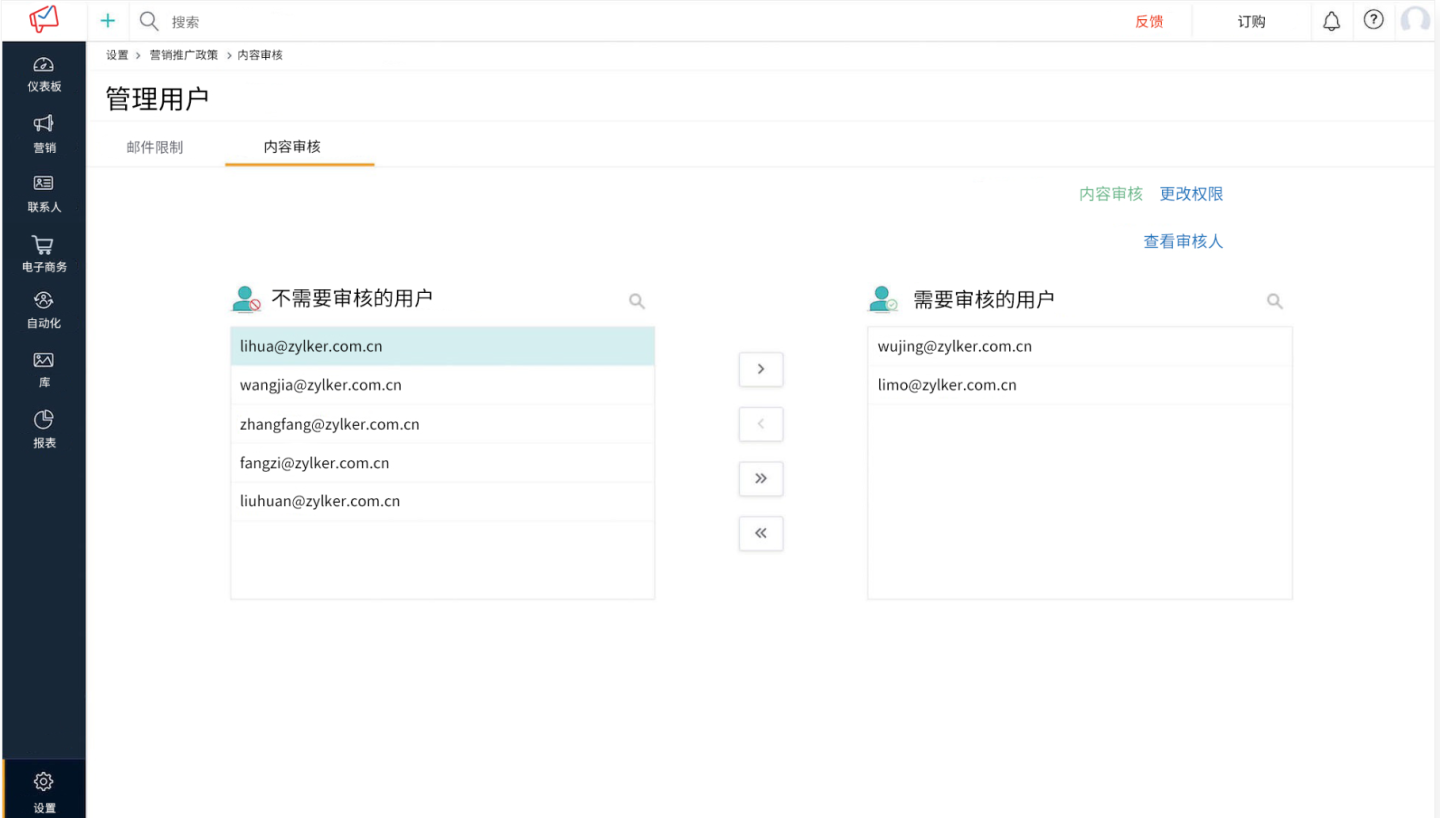
Task: Search the 不需要审核的用户 list via magnifier
Action: (x=637, y=301)
